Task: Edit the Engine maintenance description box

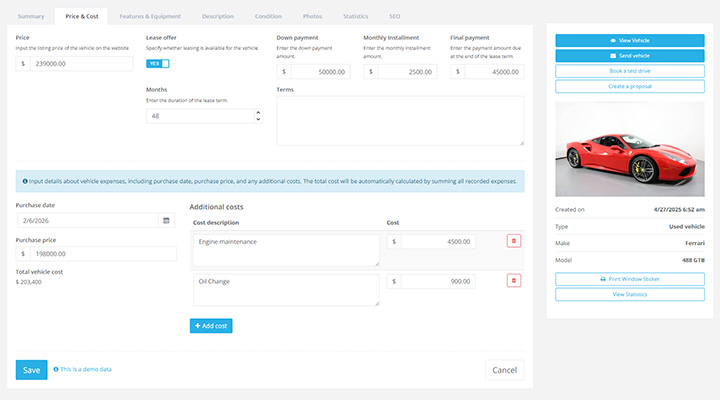Action: pos(286,250)
